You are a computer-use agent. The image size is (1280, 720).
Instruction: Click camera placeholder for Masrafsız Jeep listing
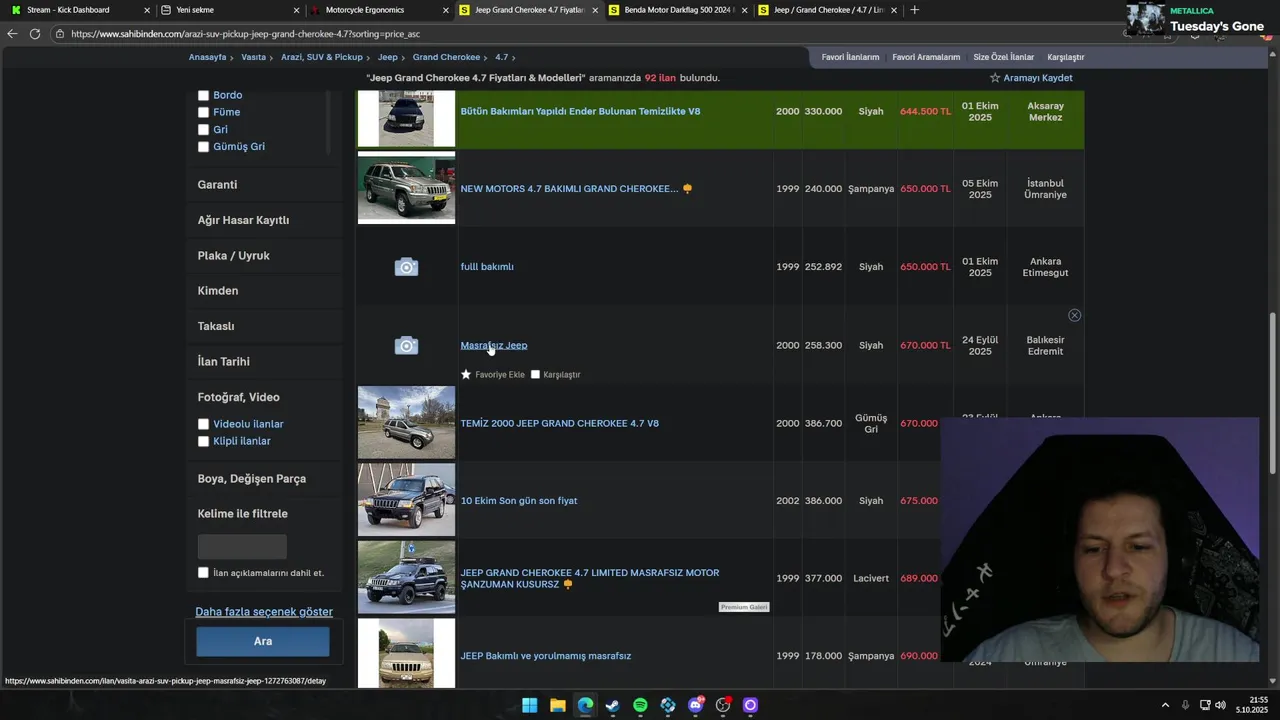pos(406,346)
